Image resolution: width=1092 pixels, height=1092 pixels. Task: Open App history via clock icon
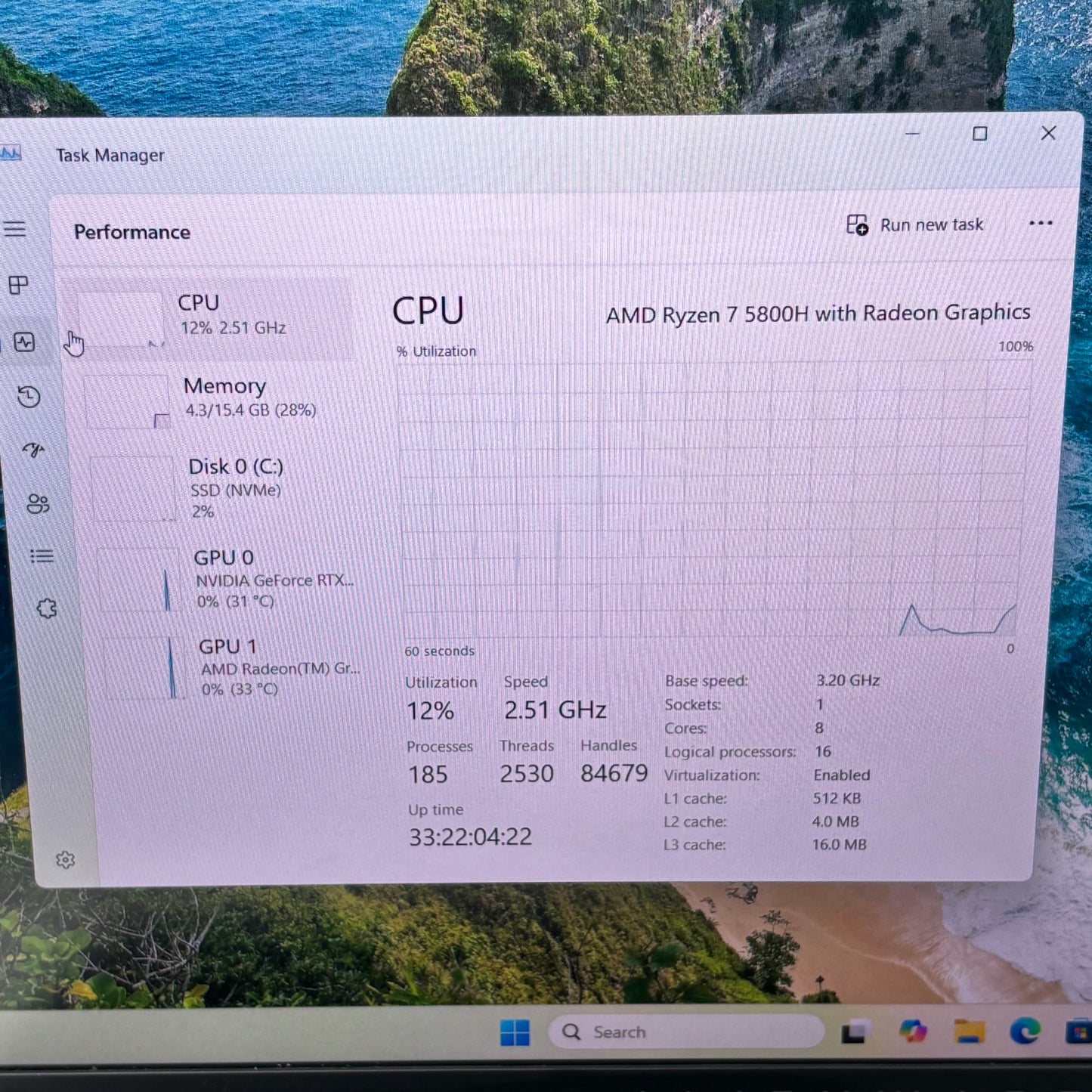coord(29,397)
